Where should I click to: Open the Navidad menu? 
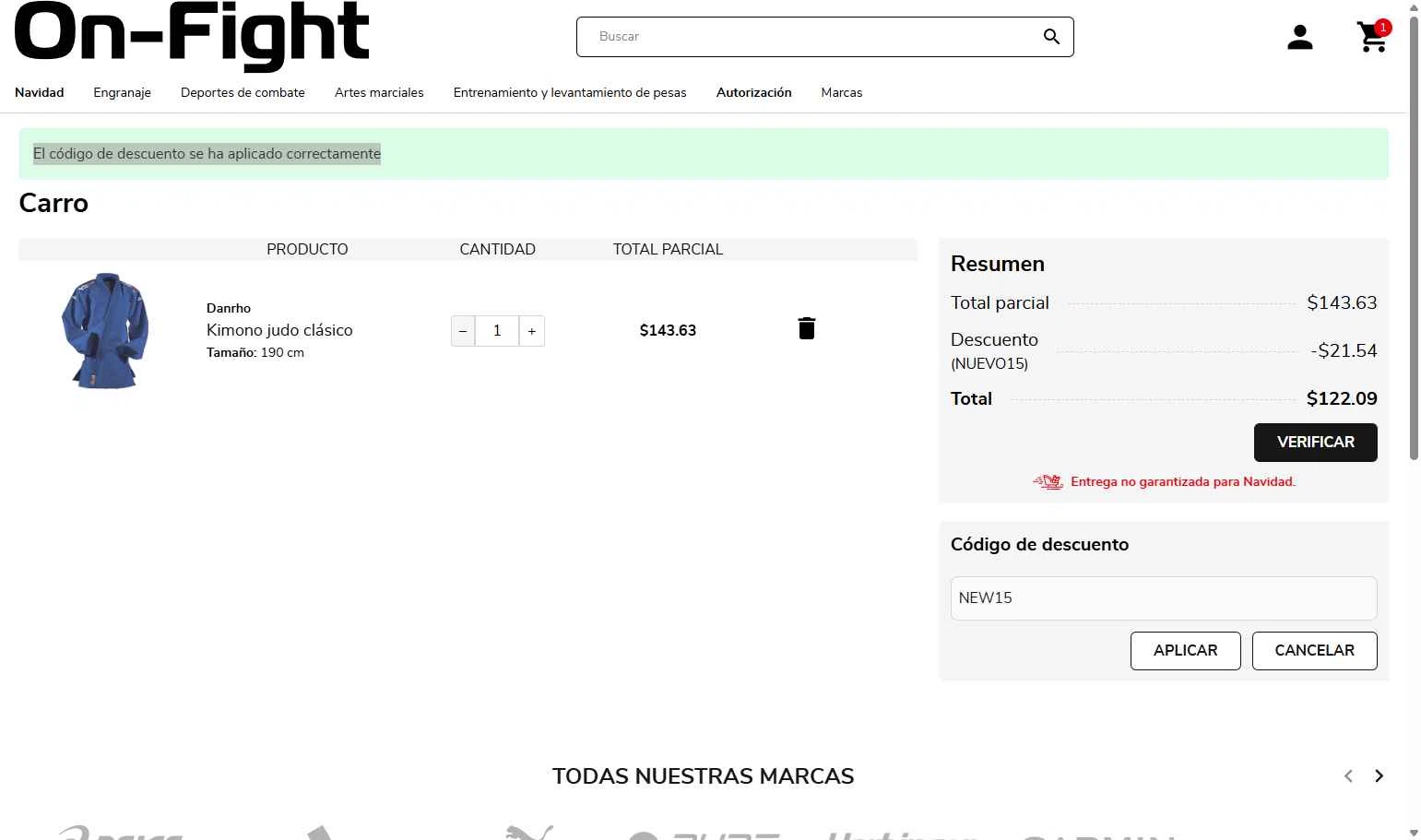coord(40,92)
